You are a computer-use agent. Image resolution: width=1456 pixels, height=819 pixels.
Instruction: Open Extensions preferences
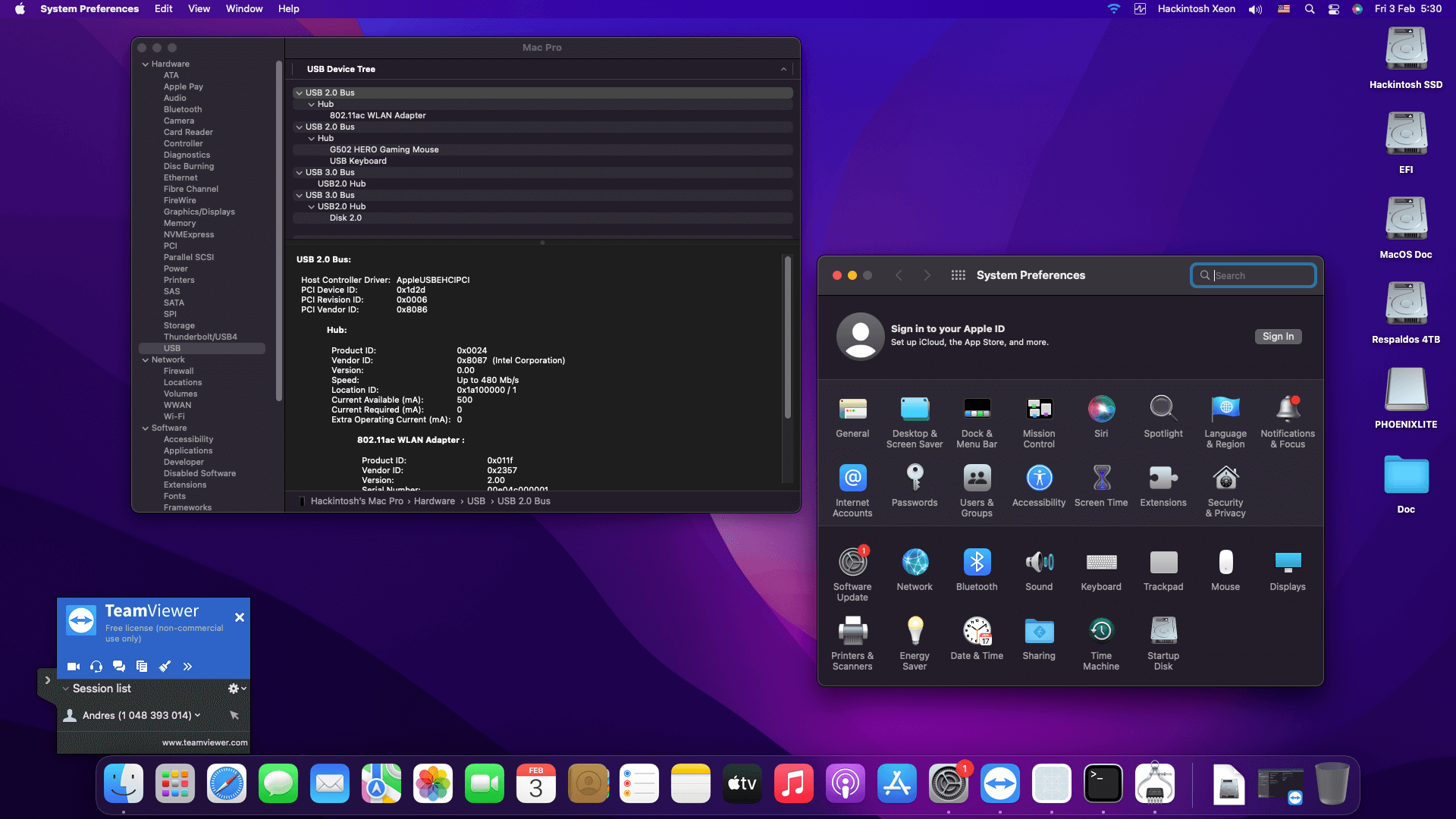1163,486
